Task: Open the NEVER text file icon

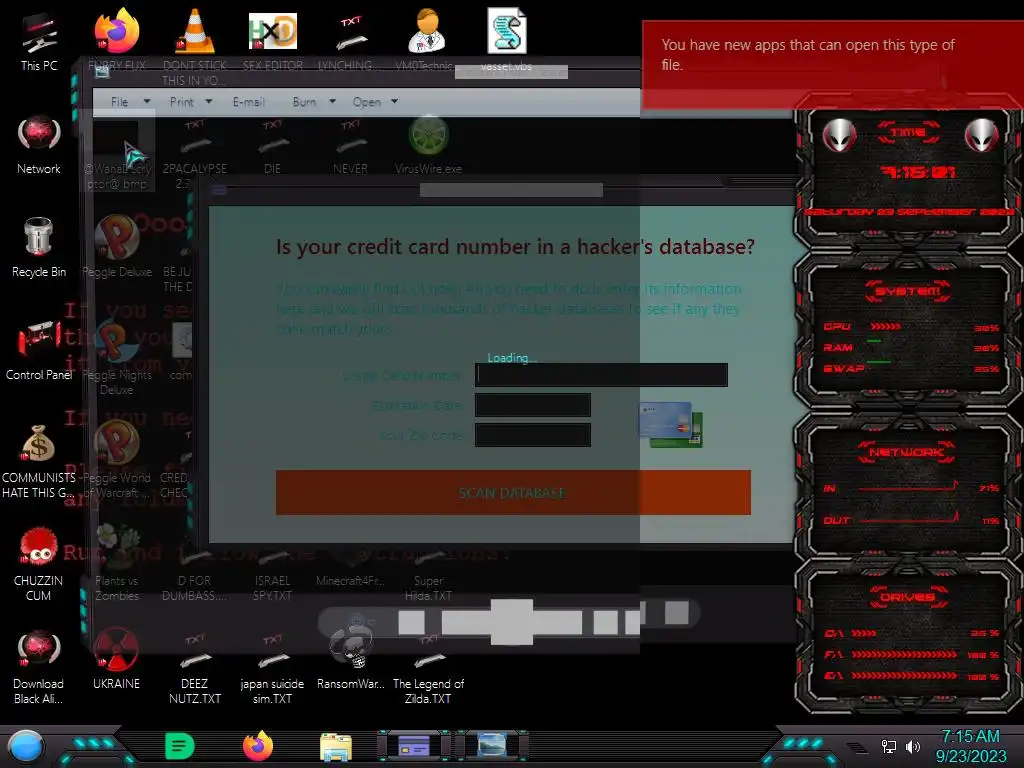Action: (351, 145)
